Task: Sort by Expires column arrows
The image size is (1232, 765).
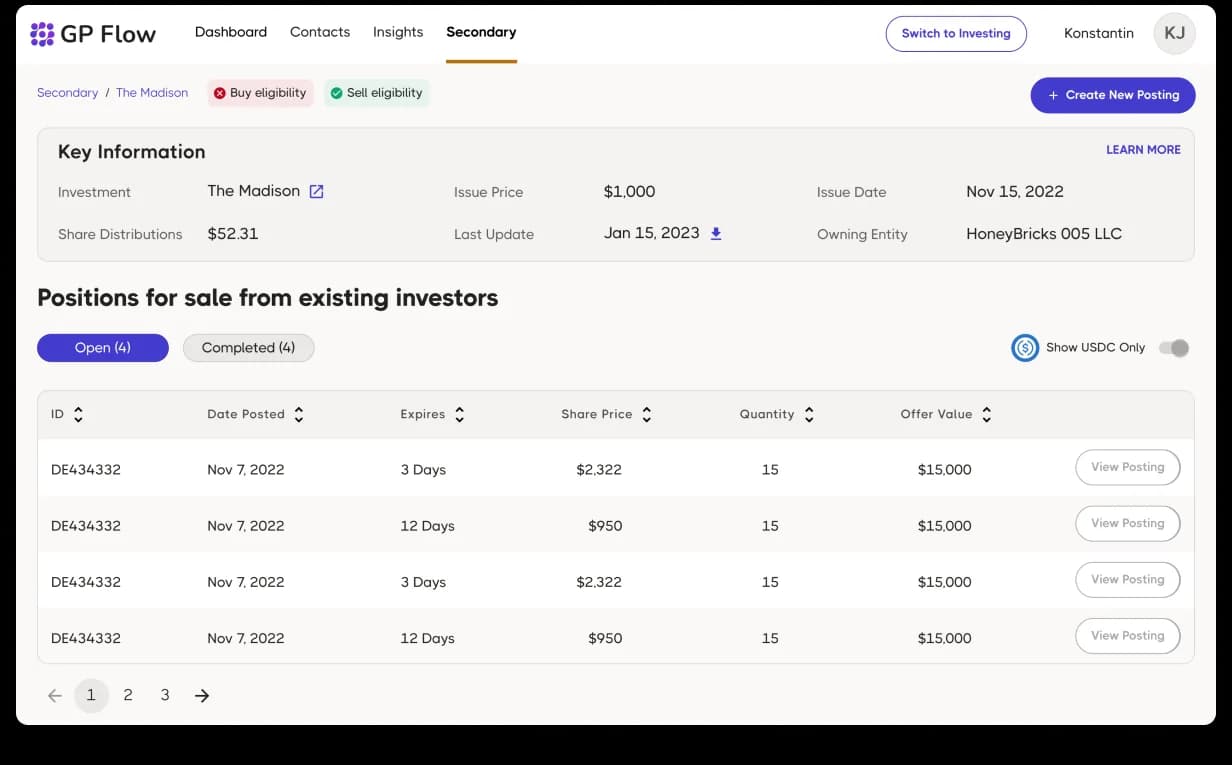Action: [459, 414]
